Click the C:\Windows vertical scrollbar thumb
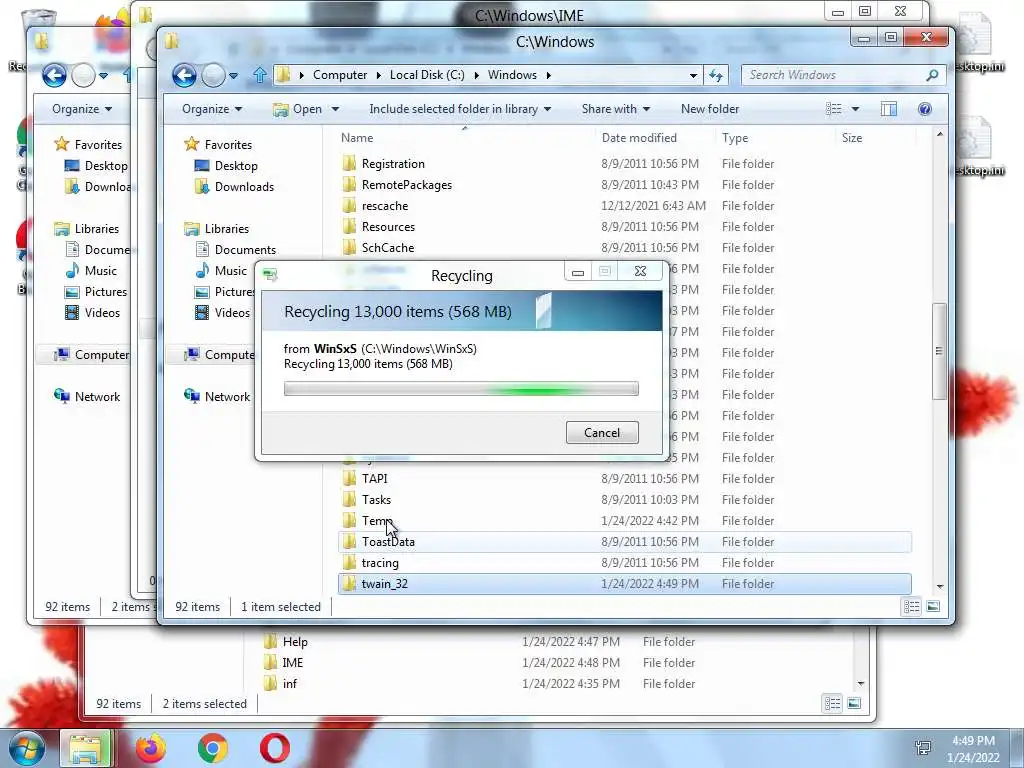 pyautogui.click(x=939, y=351)
